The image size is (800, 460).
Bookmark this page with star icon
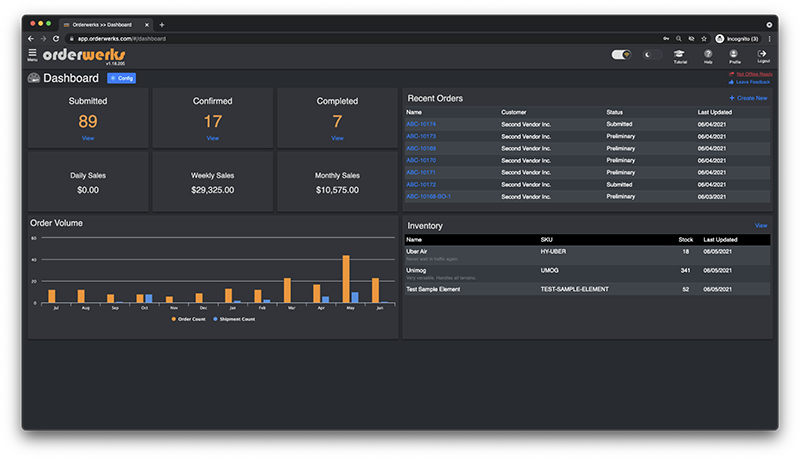pos(704,39)
